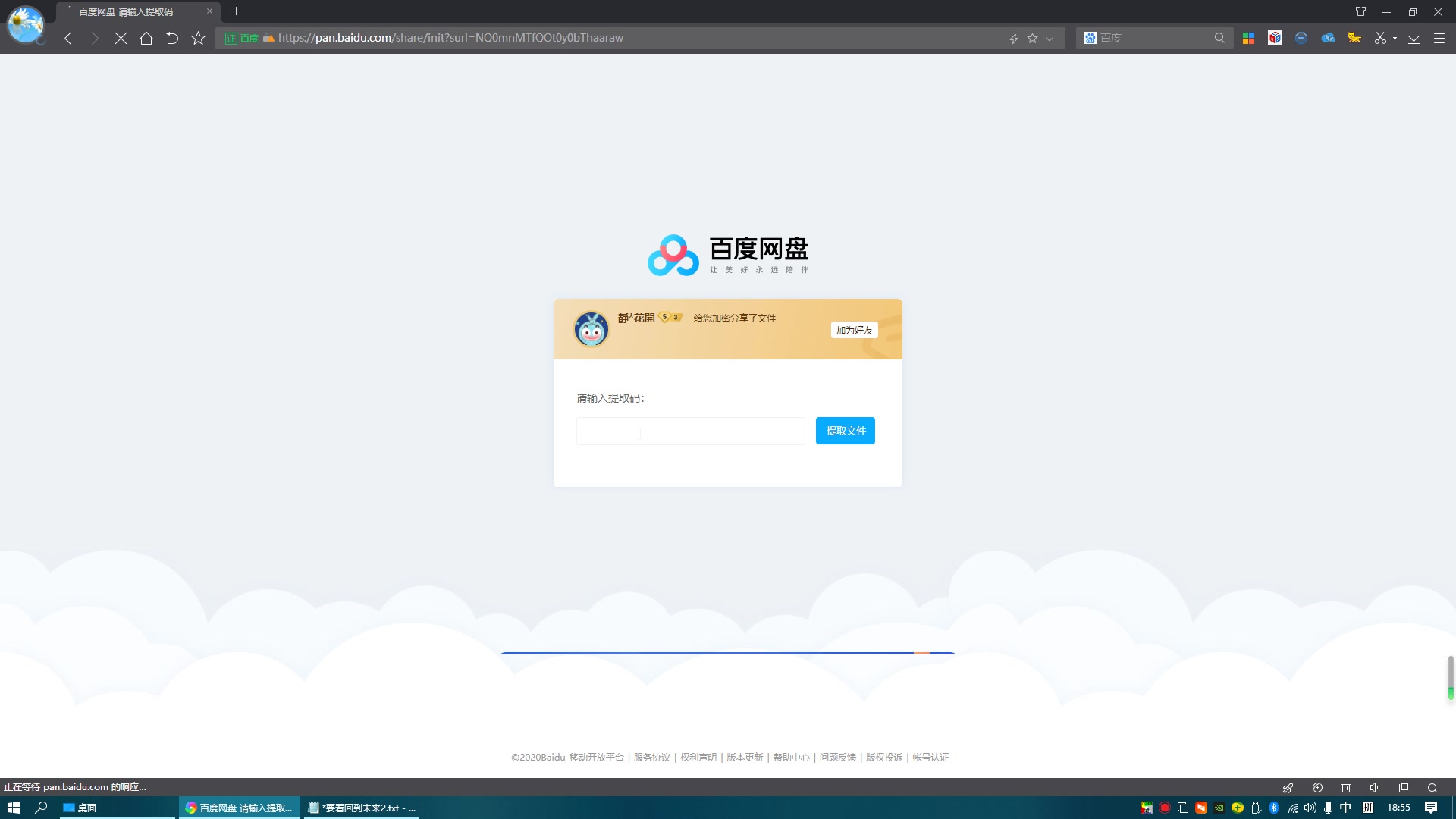This screenshot has height=819, width=1456.
Task: Click the status bar zoom magnifier icon
Action: (1432, 787)
